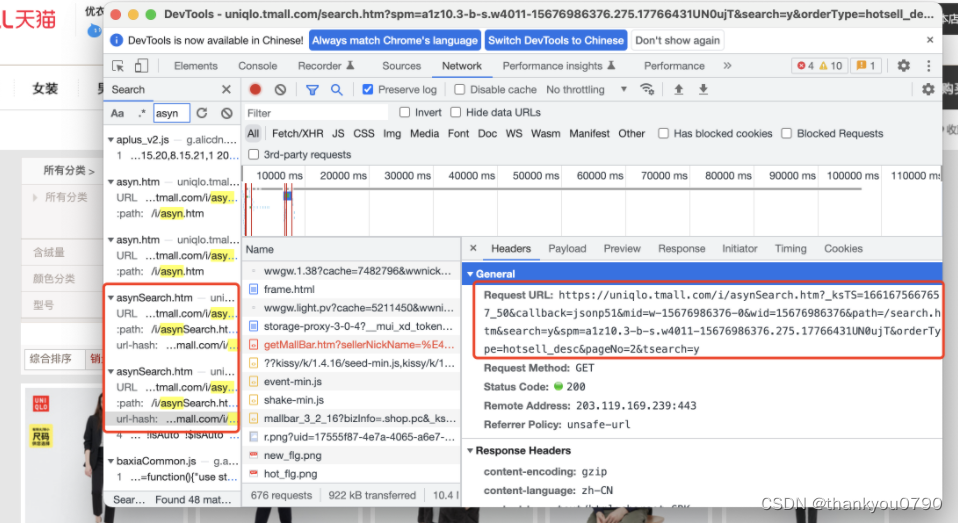Click the network Filter text field
Viewport: 958px width, 523px height.
[x=316, y=112]
